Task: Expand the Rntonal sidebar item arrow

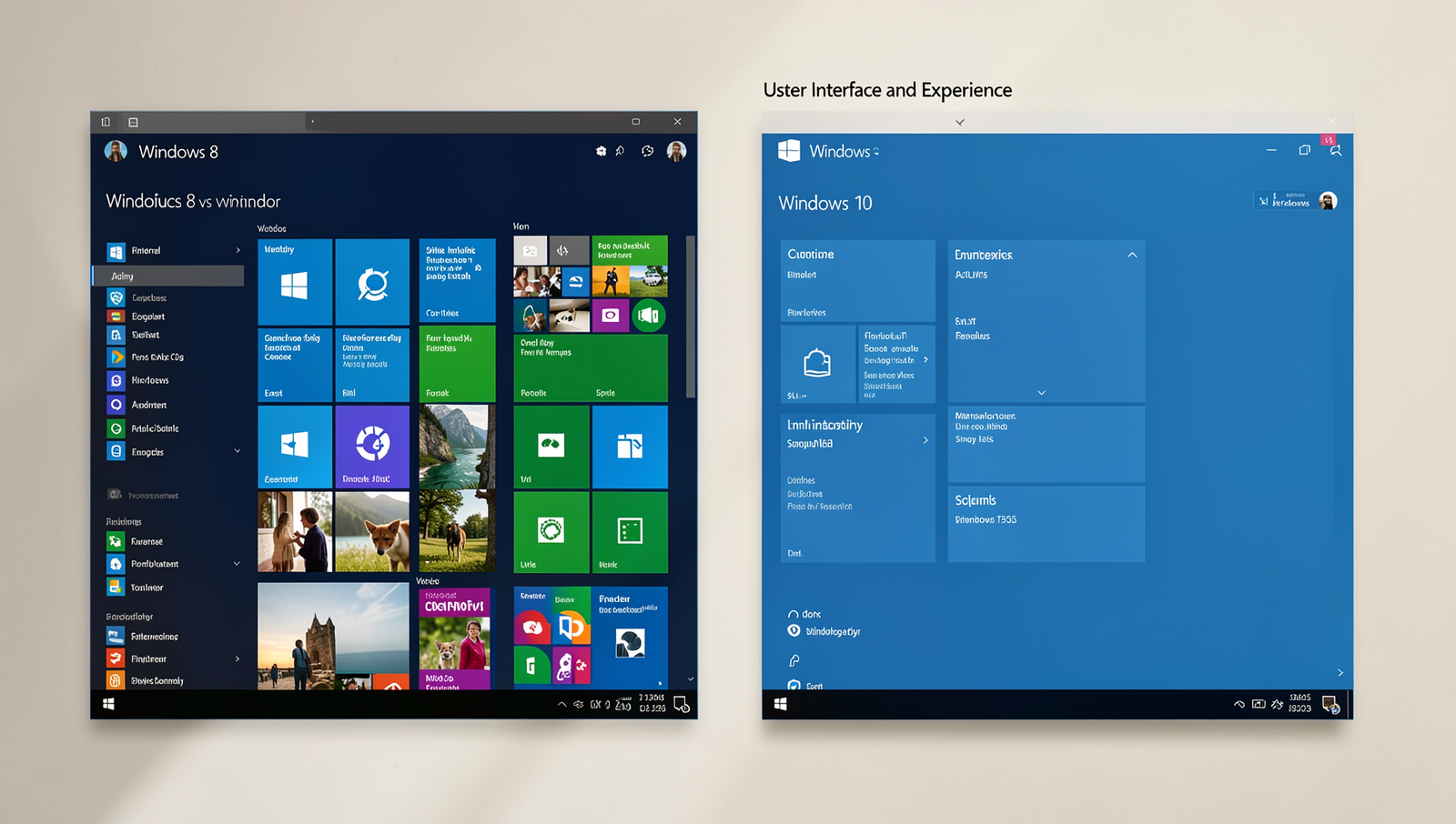Action: pyautogui.click(x=238, y=250)
